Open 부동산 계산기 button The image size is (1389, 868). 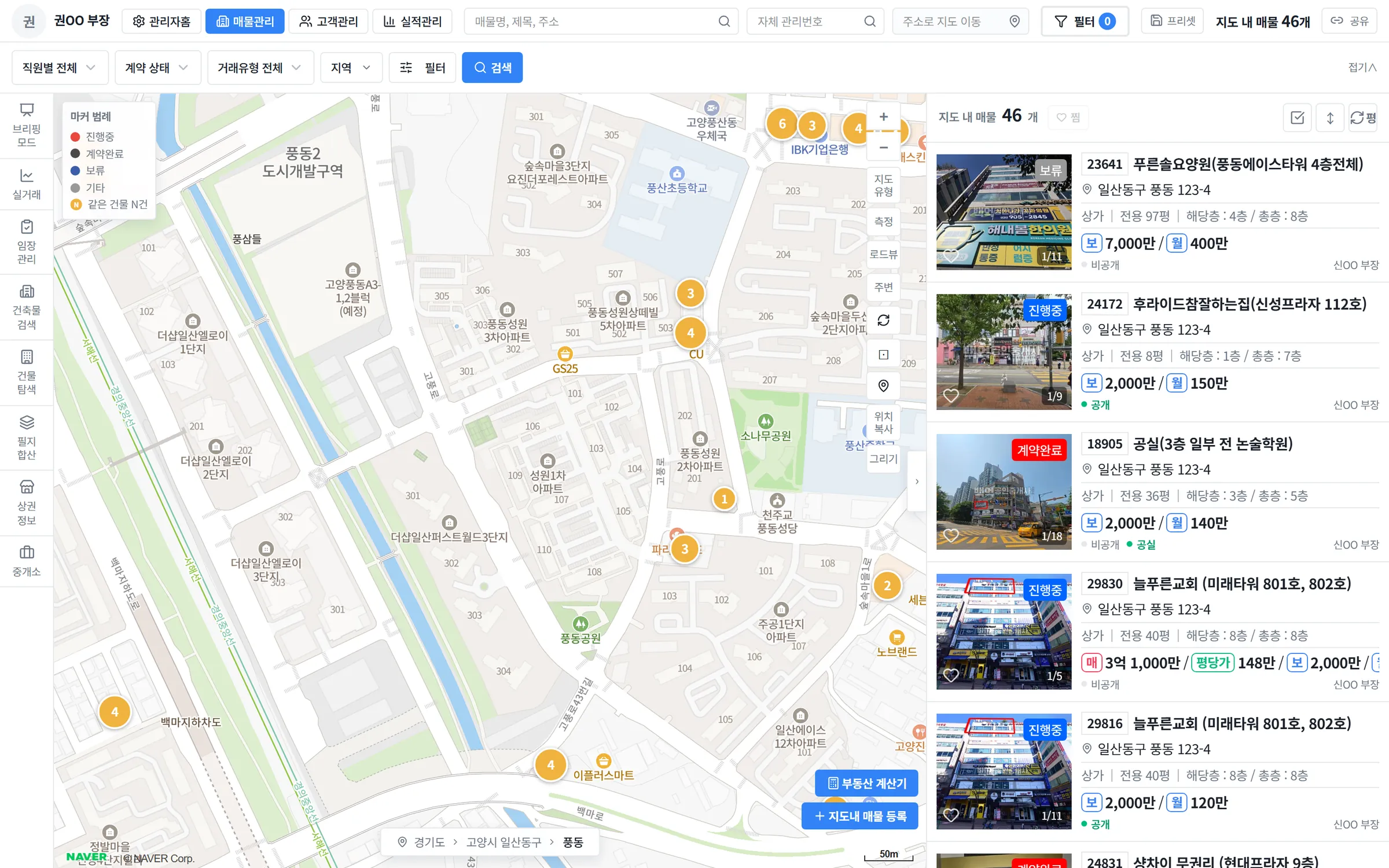(x=866, y=783)
